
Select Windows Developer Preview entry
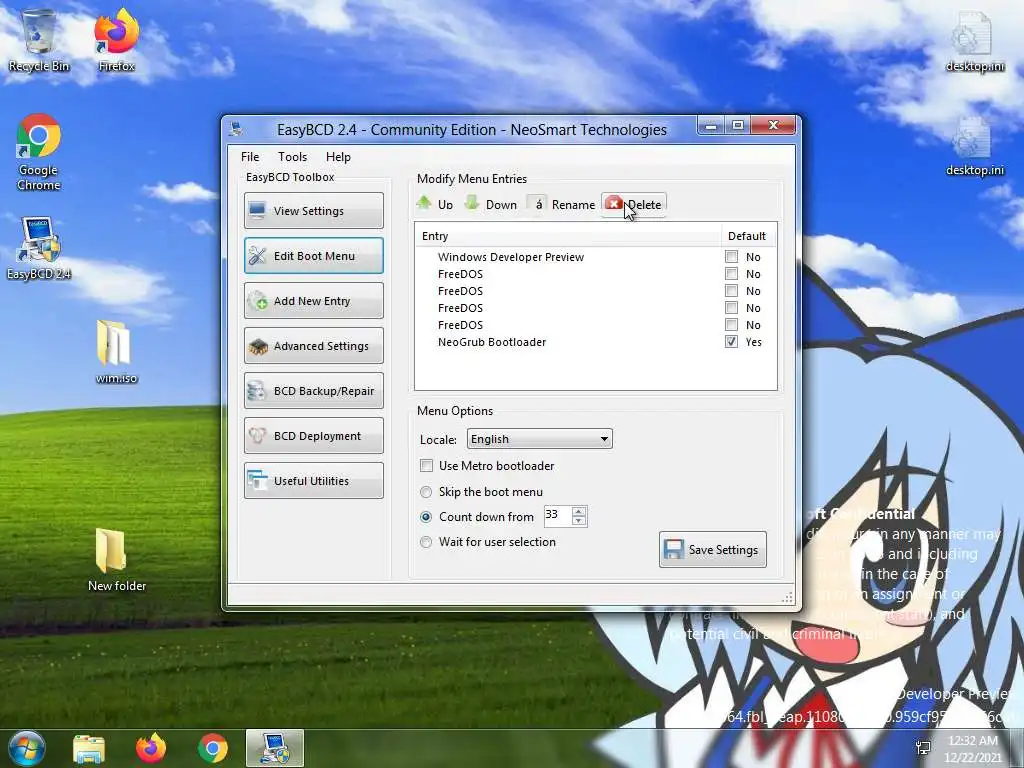[x=511, y=257]
